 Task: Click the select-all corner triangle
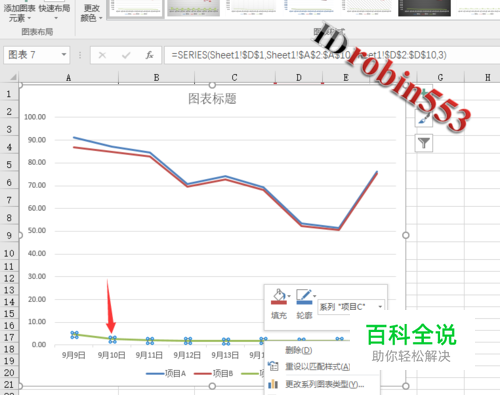12,77
